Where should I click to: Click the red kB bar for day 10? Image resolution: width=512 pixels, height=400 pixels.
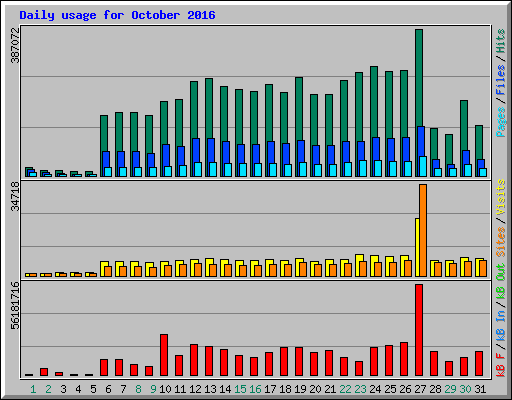pos(164,355)
